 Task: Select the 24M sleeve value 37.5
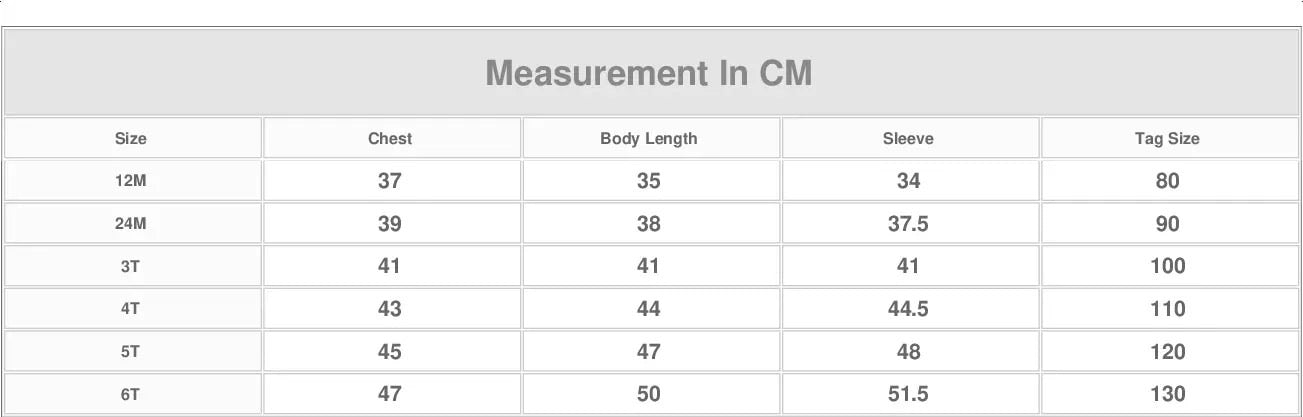point(908,224)
